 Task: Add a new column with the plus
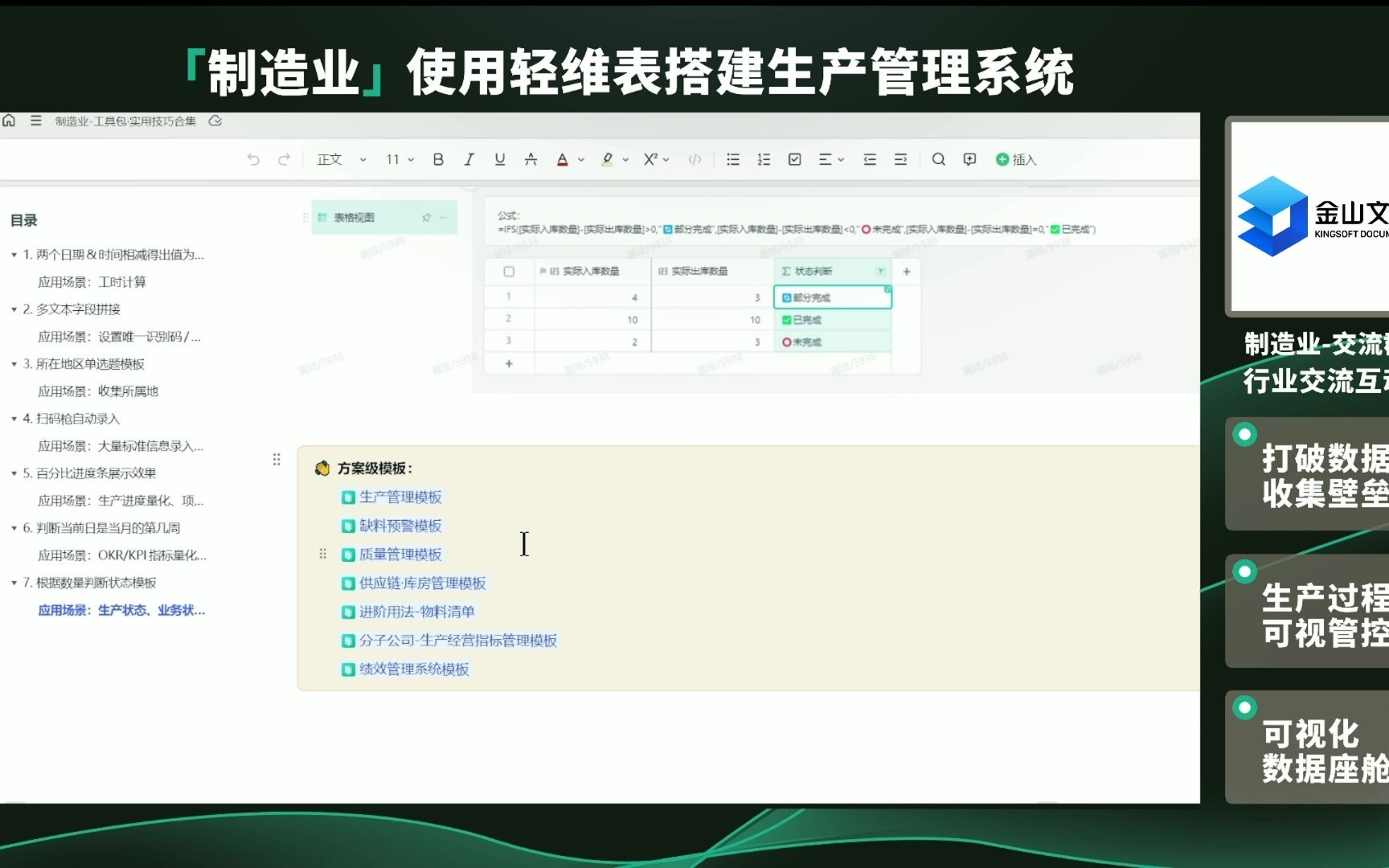coord(907,272)
